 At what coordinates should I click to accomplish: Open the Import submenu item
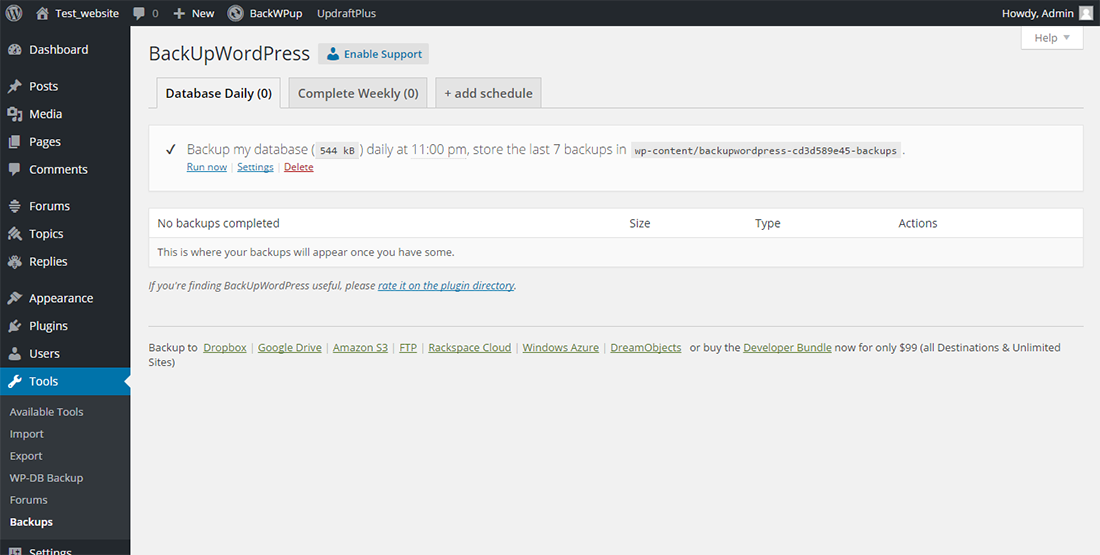pos(27,434)
